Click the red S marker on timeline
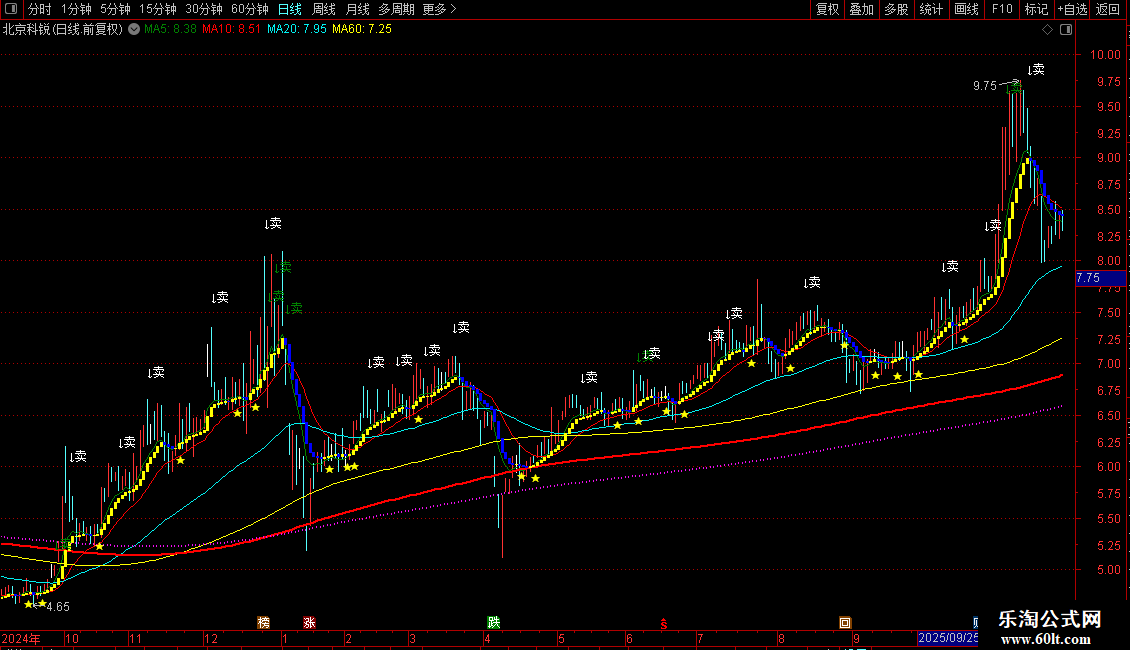The width and height of the screenshot is (1130, 650). pos(664,623)
